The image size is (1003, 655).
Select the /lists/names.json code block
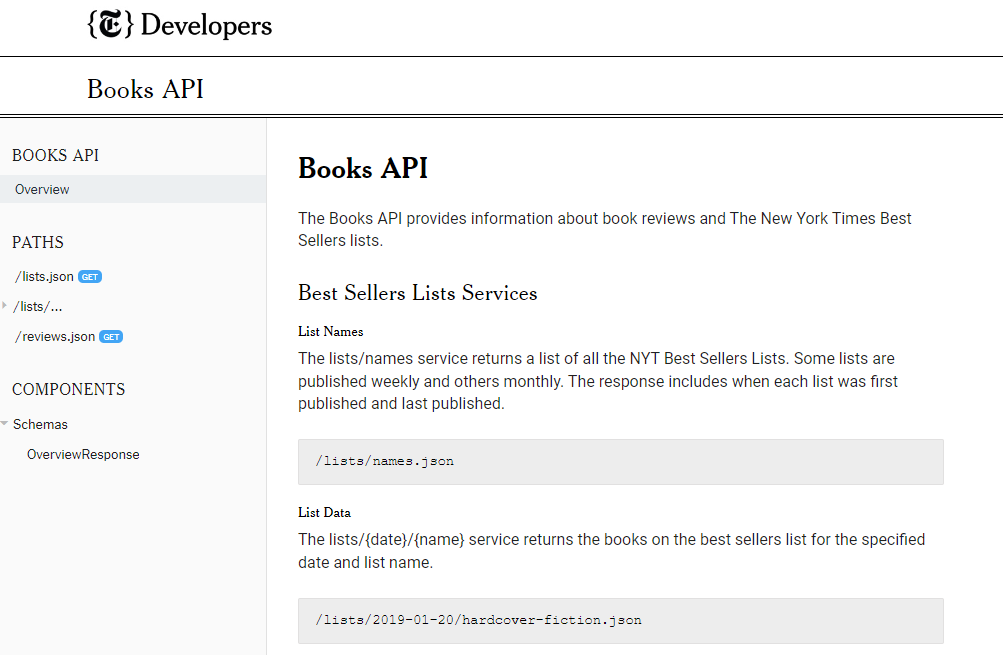tap(620, 461)
